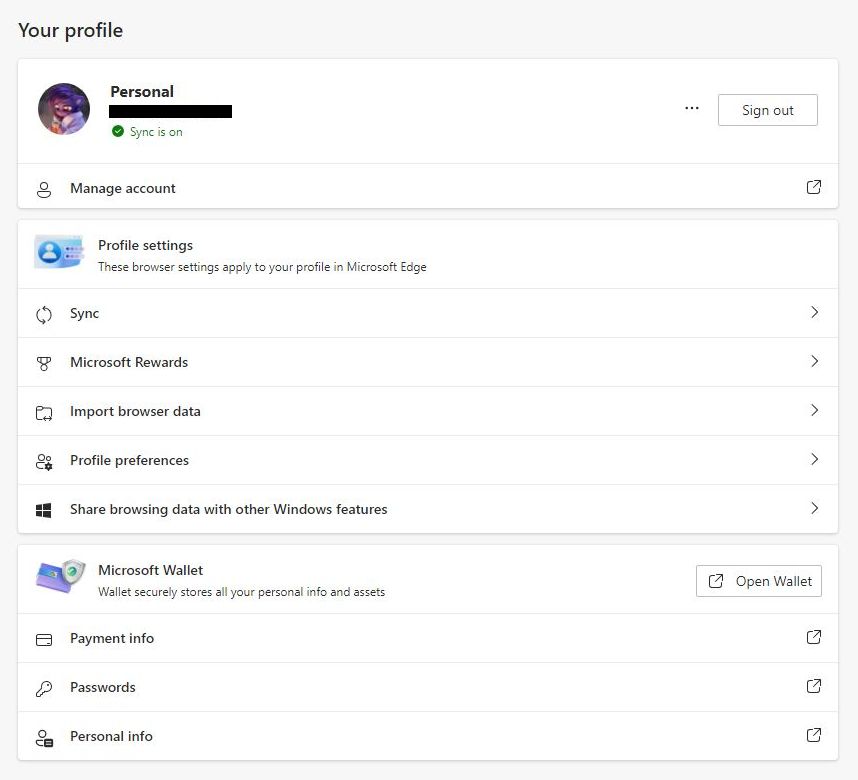
Task: Open Payment info external link icon
Action: point(814,637)
